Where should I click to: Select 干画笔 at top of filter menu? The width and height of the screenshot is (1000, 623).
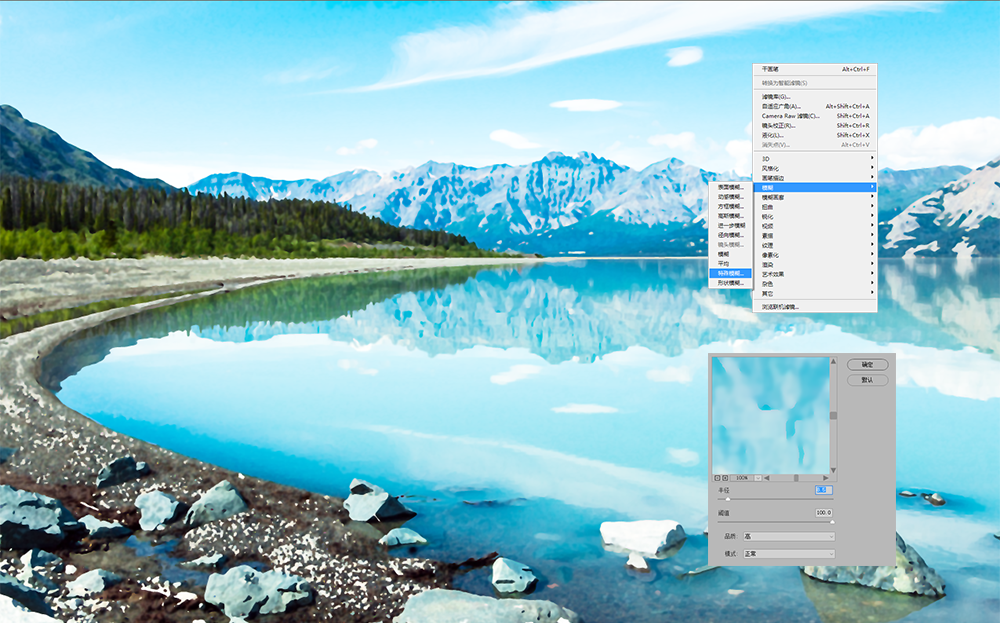[x=814, y=69]
